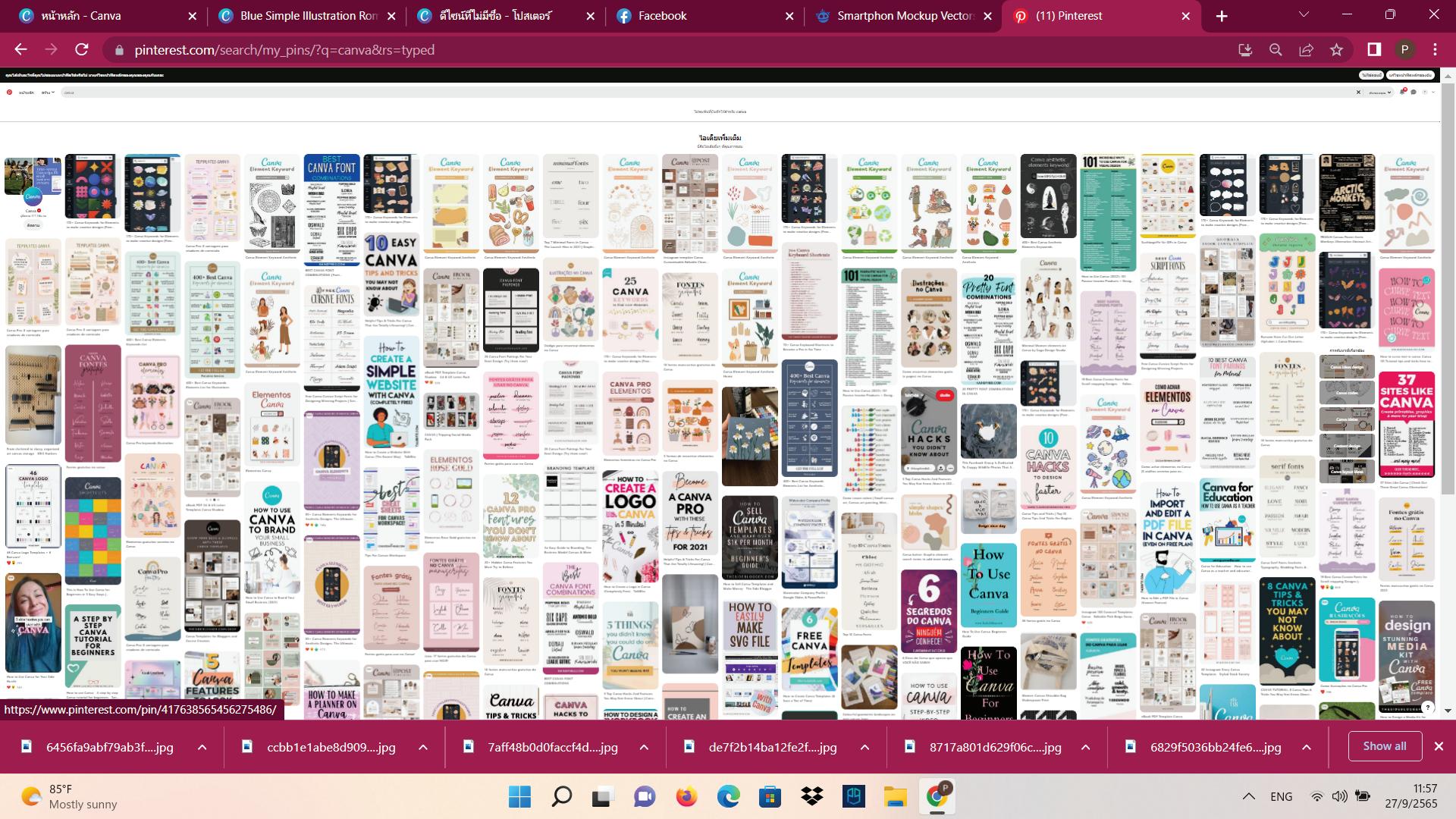Go back using the browser back arrow
Image resolution: width=1456 pixels, height=819 pixels.
tap(20, 49)
